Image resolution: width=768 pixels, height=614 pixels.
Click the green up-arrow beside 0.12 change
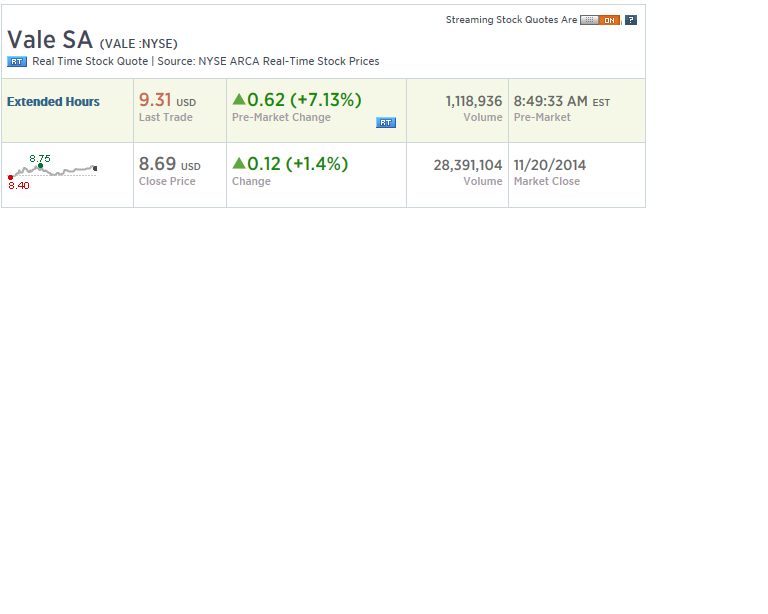coord(239,164)
